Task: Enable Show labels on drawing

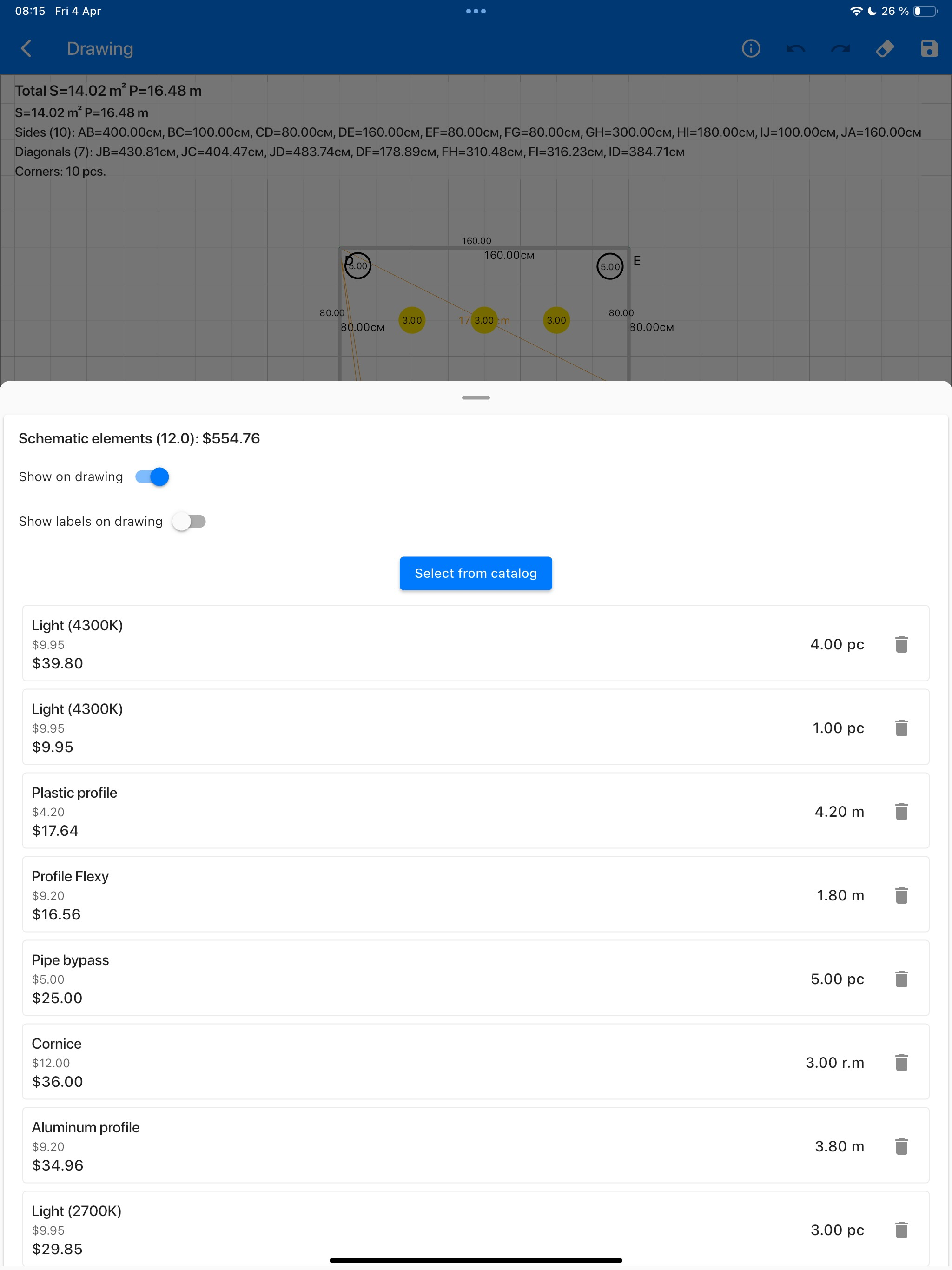Action: [x=189, y=521]
